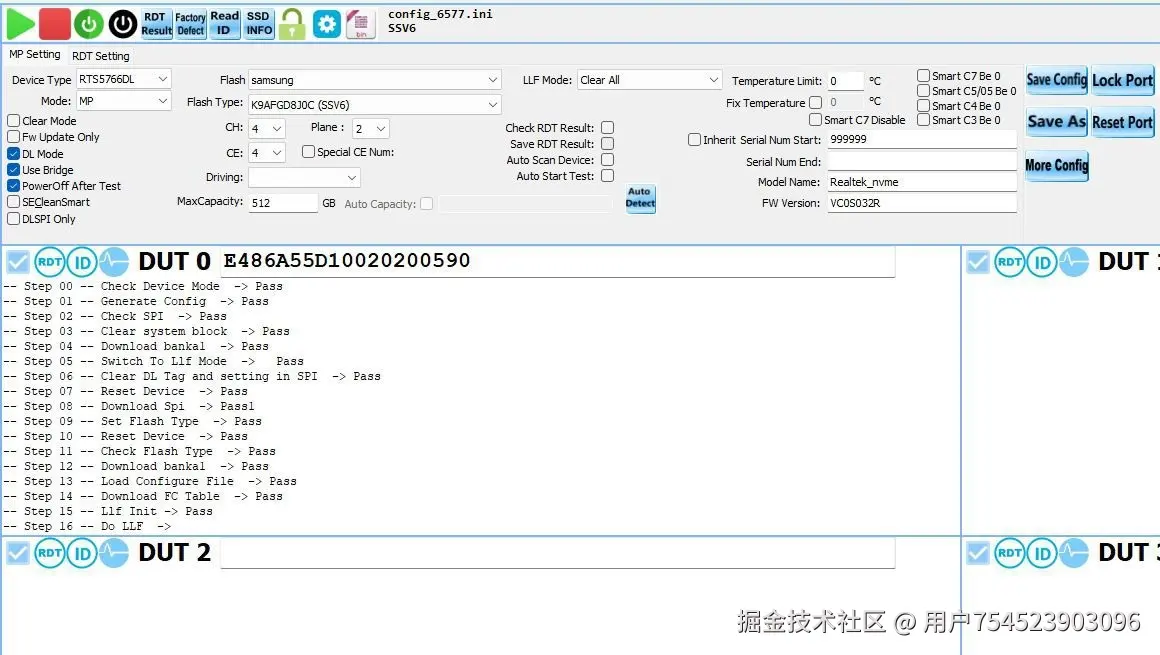This screenshot has height=655, width=1160.
Task: Stop the test with the red square icon
Action: click(55, 24)
